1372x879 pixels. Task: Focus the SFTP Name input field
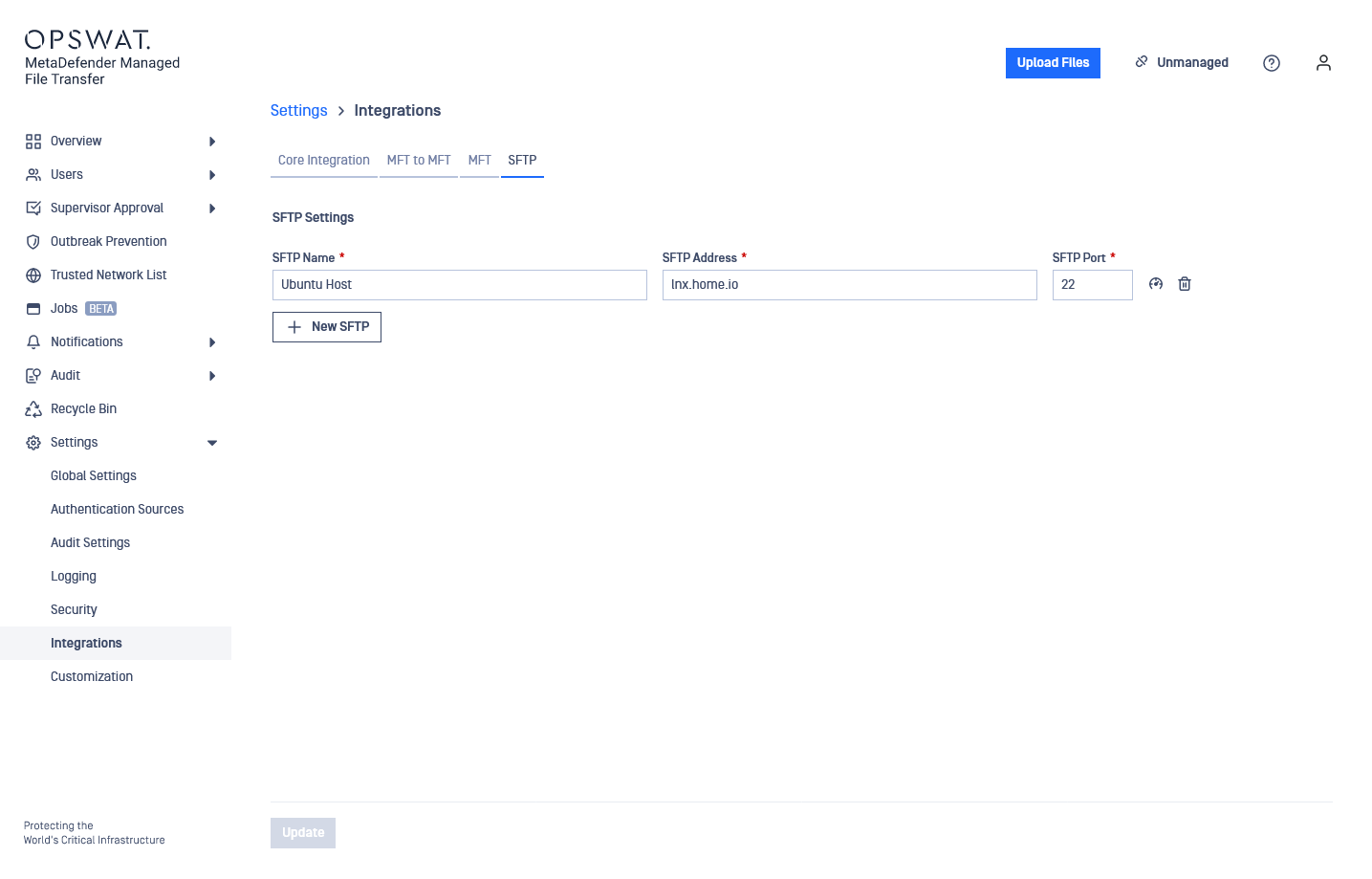point(460,285)
